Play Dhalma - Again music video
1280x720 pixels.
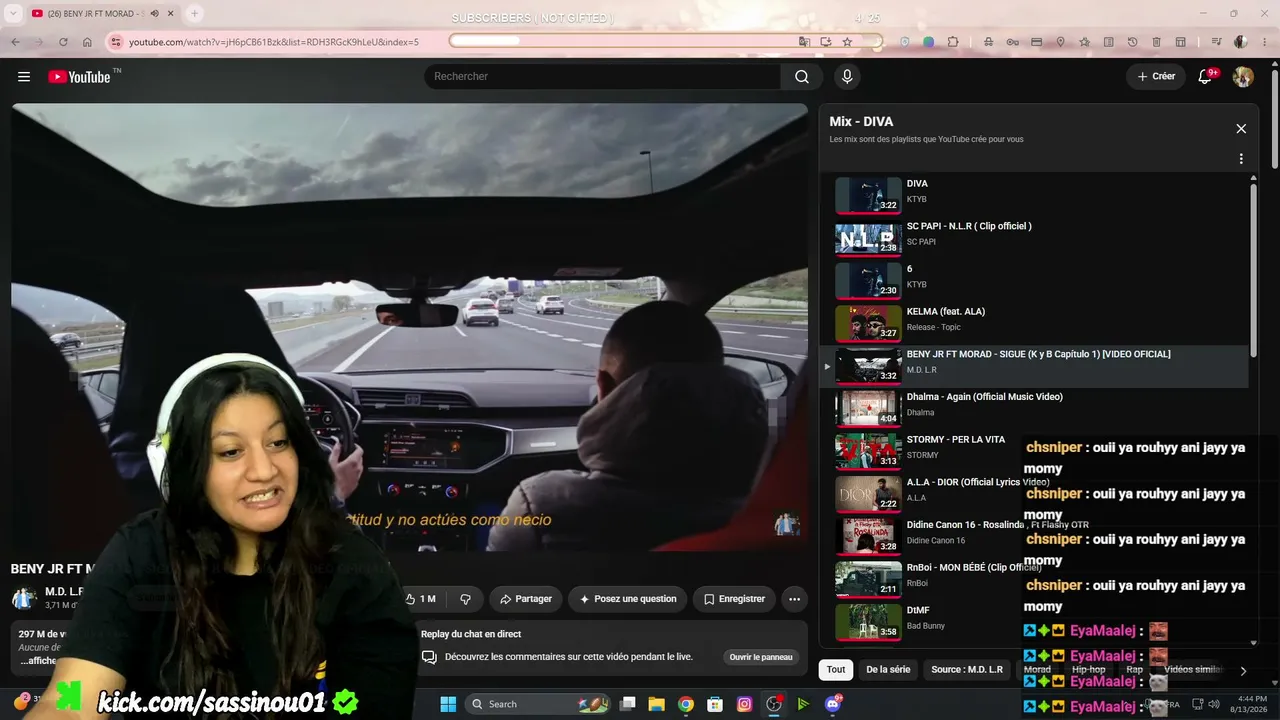coord(1035,409)
